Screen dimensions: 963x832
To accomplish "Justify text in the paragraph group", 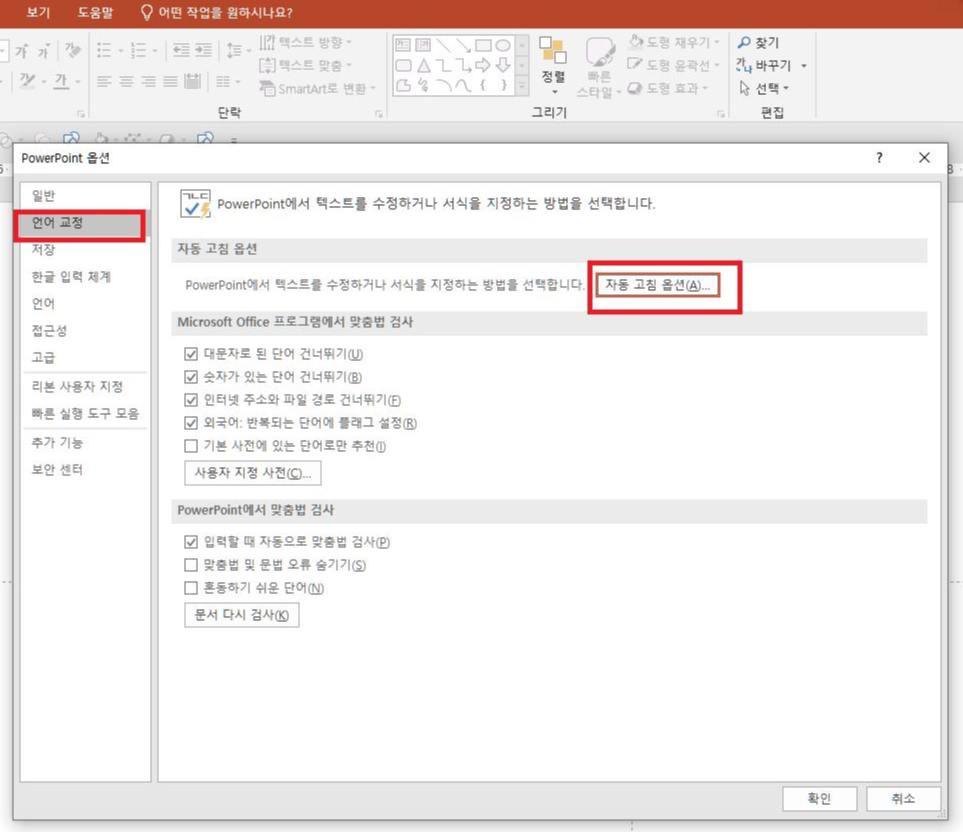I will pyautogui.click(x=171, y=81).
